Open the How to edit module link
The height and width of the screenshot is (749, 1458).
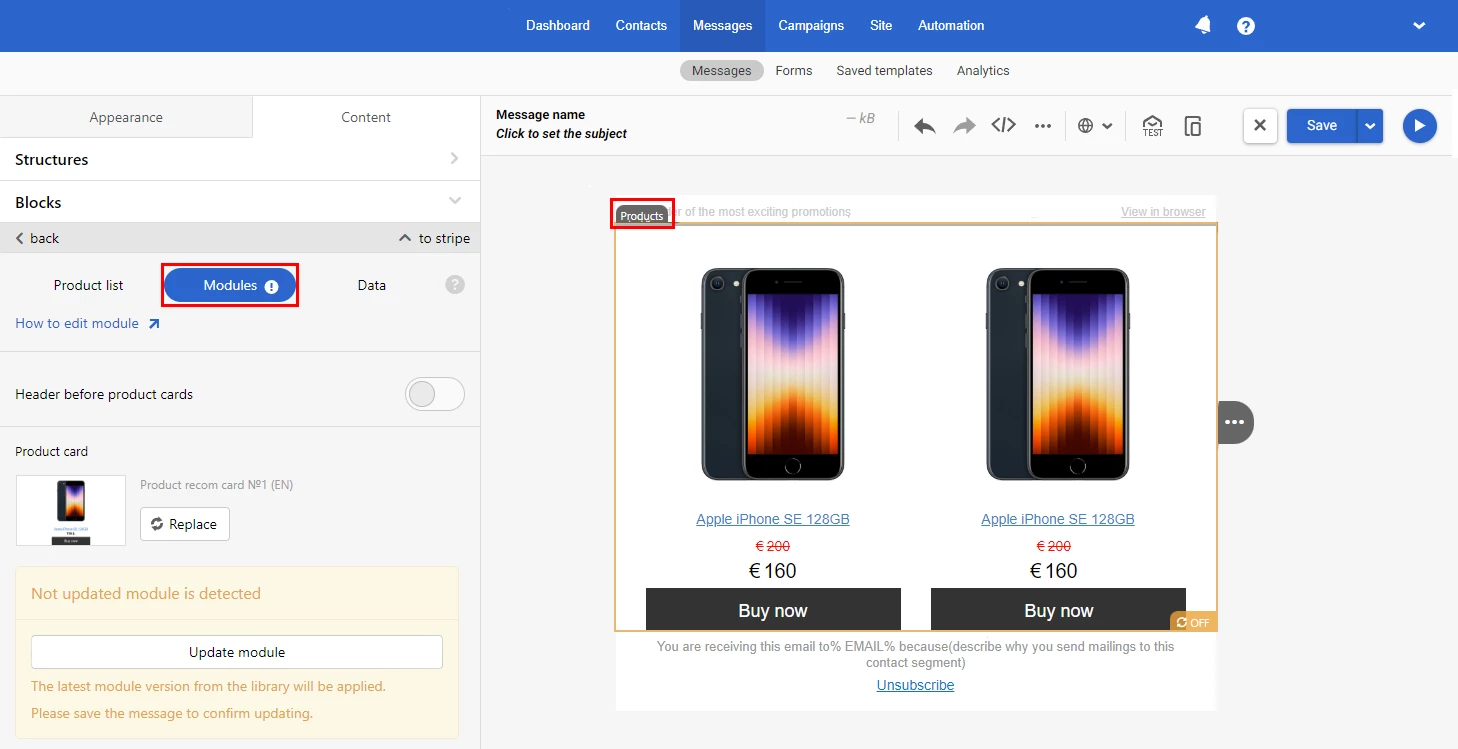pos(87,323)
